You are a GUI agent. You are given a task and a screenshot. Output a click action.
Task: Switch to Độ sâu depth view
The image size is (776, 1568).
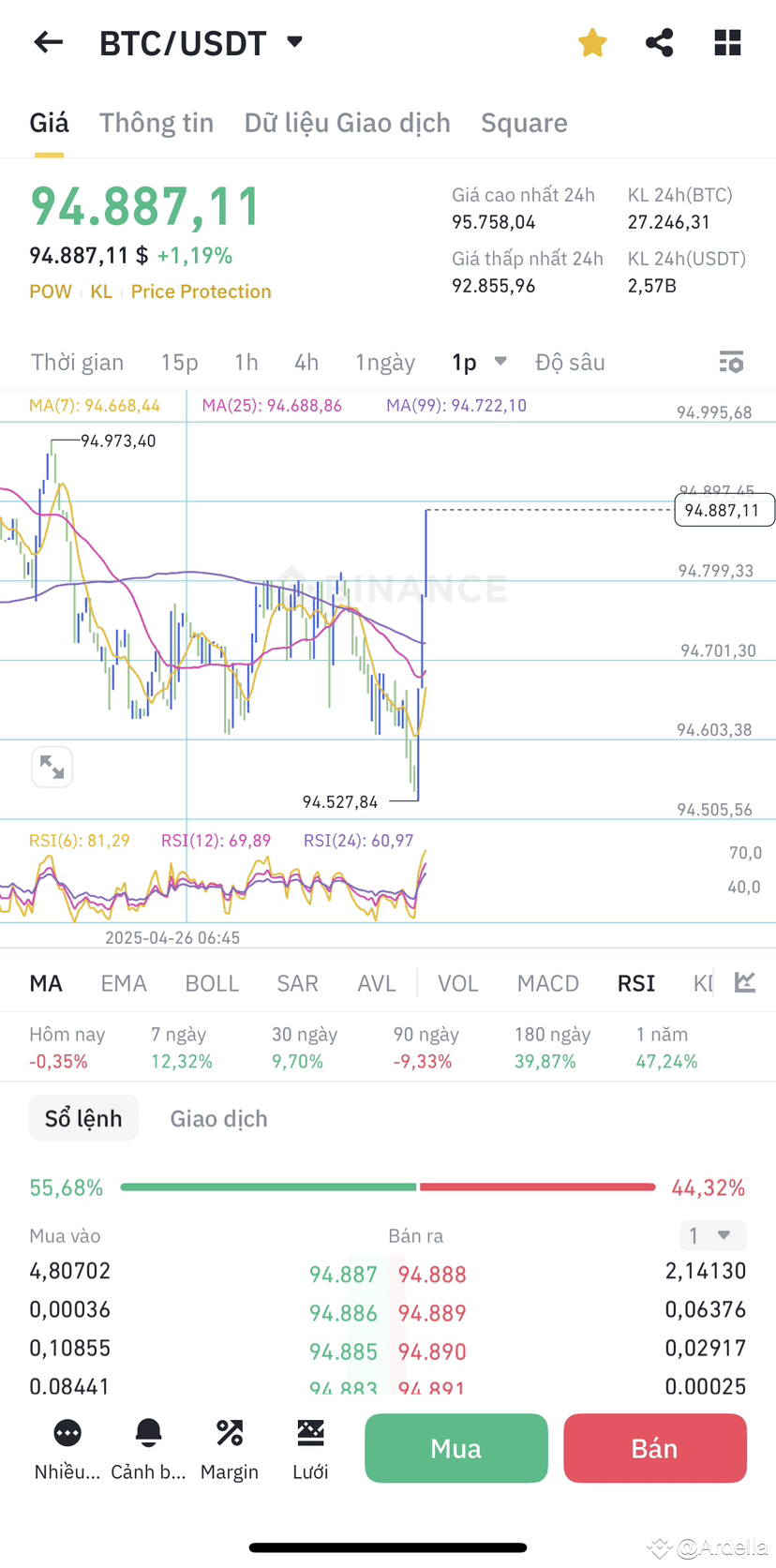(570, 363)
